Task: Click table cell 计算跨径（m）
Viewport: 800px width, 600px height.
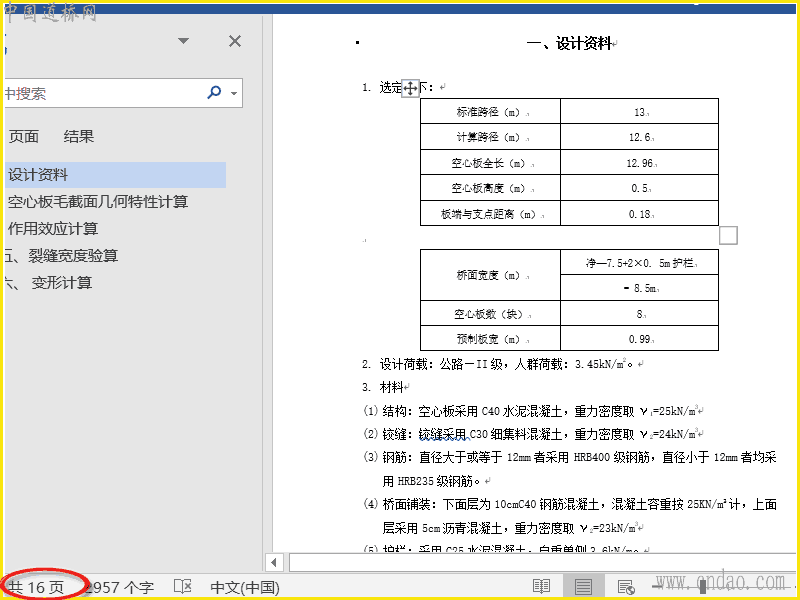Action: (490, 137)
